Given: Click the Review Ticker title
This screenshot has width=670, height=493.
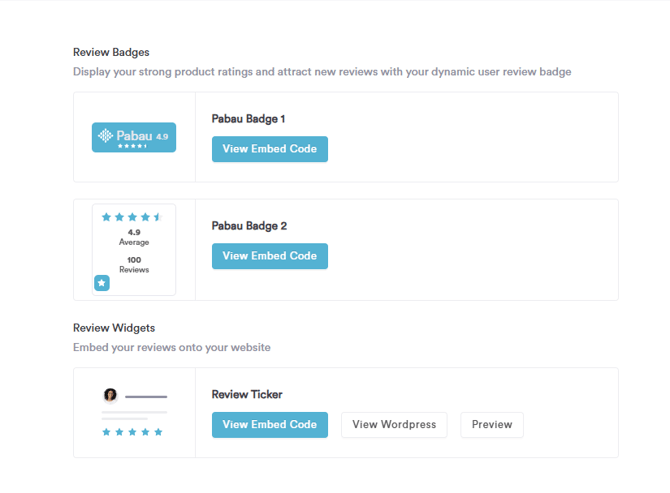Looking at the screenshot, I should (247, 394).
